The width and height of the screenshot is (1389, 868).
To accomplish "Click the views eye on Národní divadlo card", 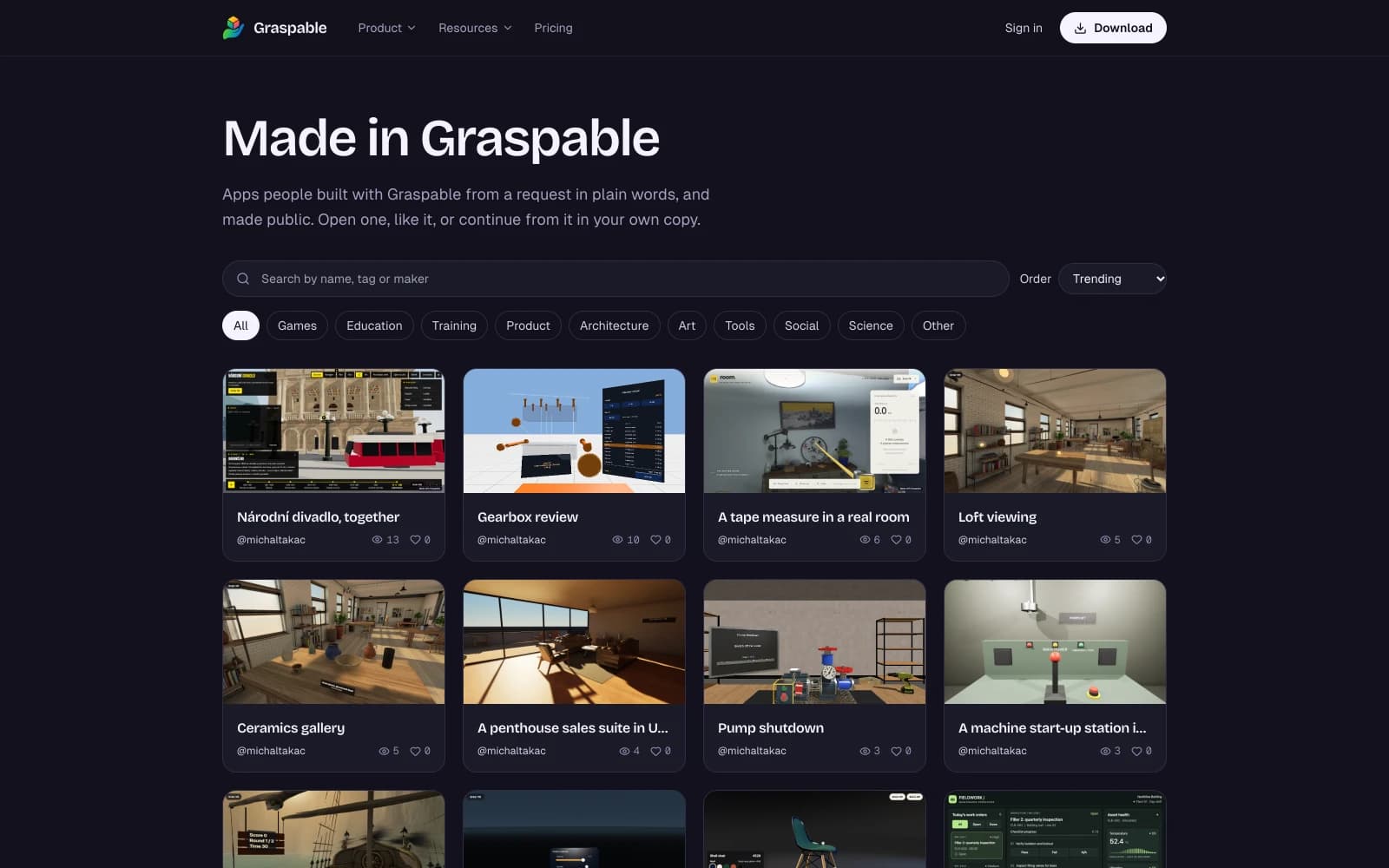I will click(377, 540).
